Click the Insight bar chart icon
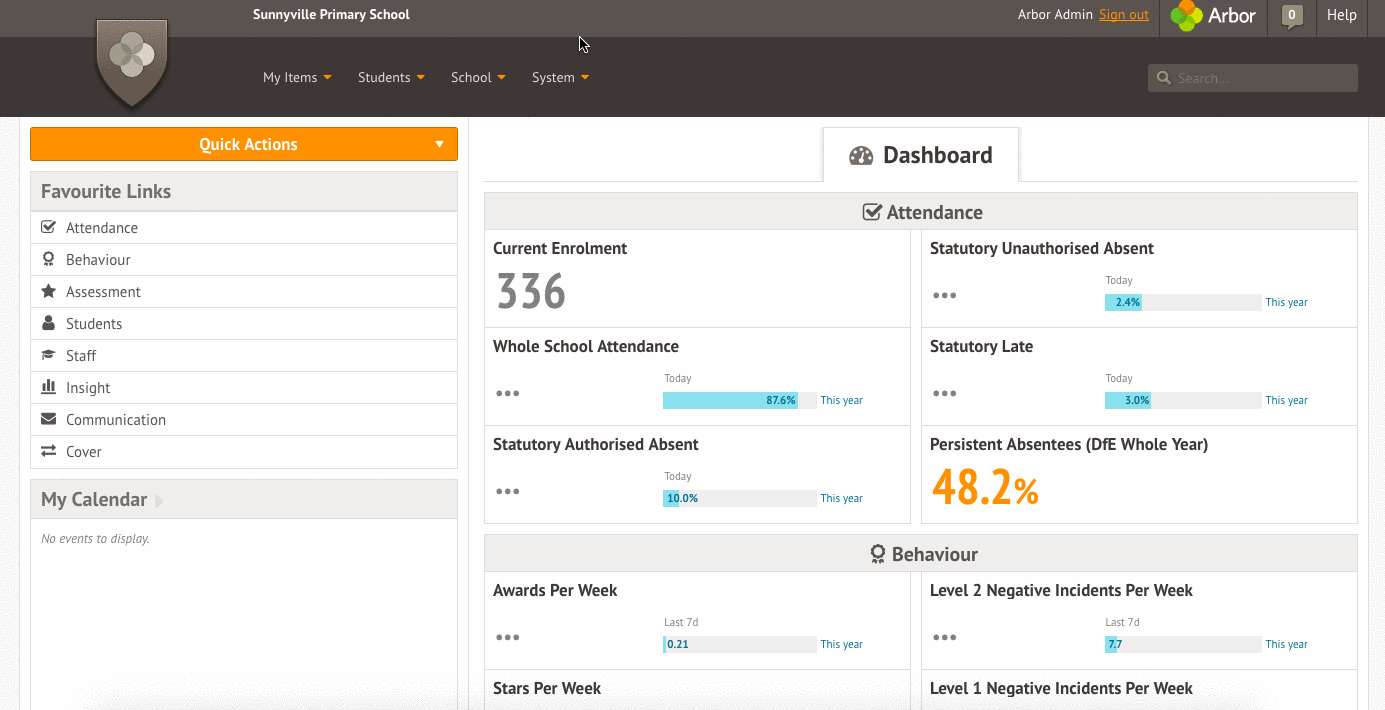1385x710 pixels. pos(48,387)
